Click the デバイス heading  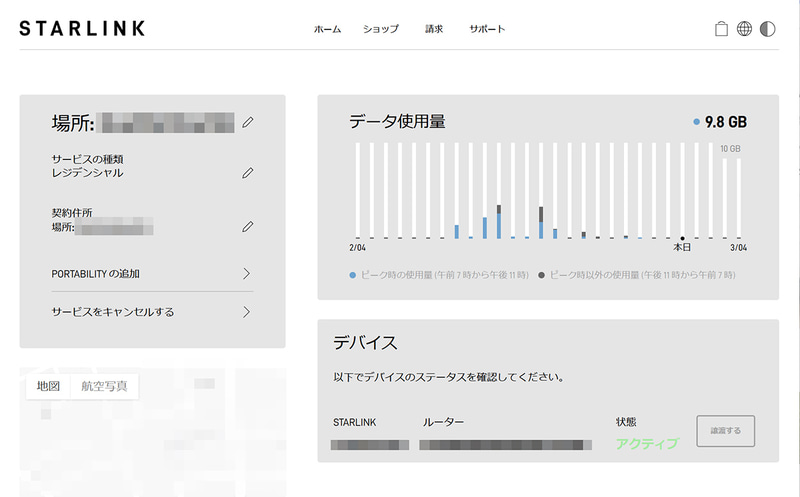[365, 342]
